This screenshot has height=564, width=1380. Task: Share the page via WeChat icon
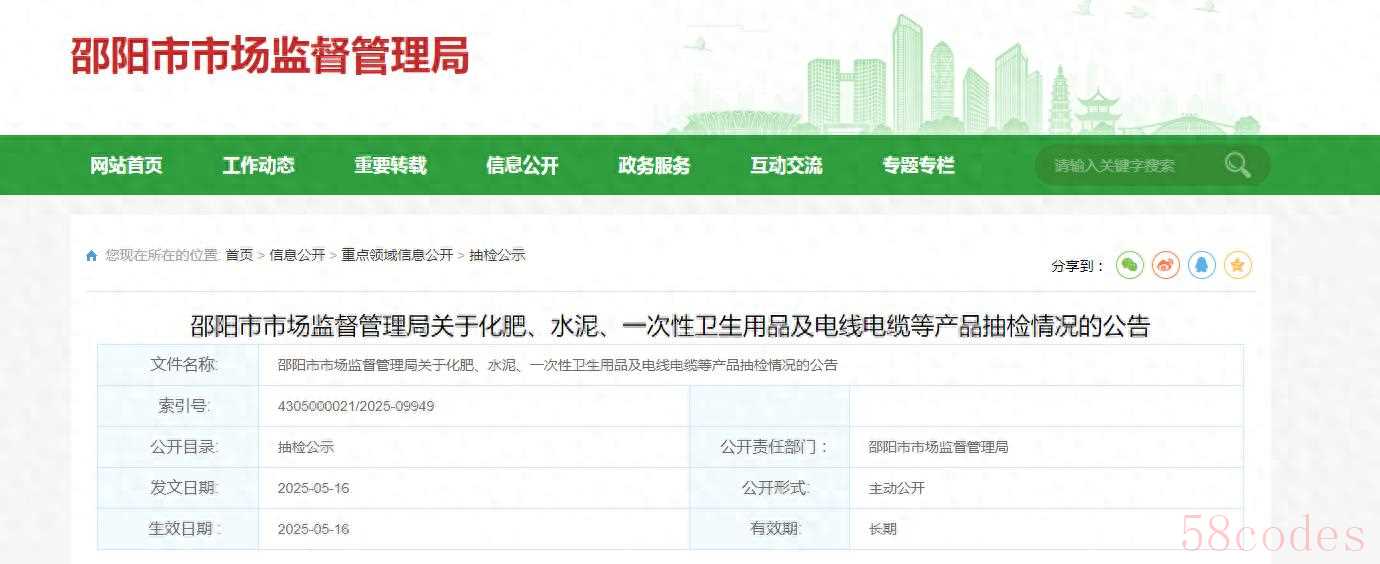1129,265
